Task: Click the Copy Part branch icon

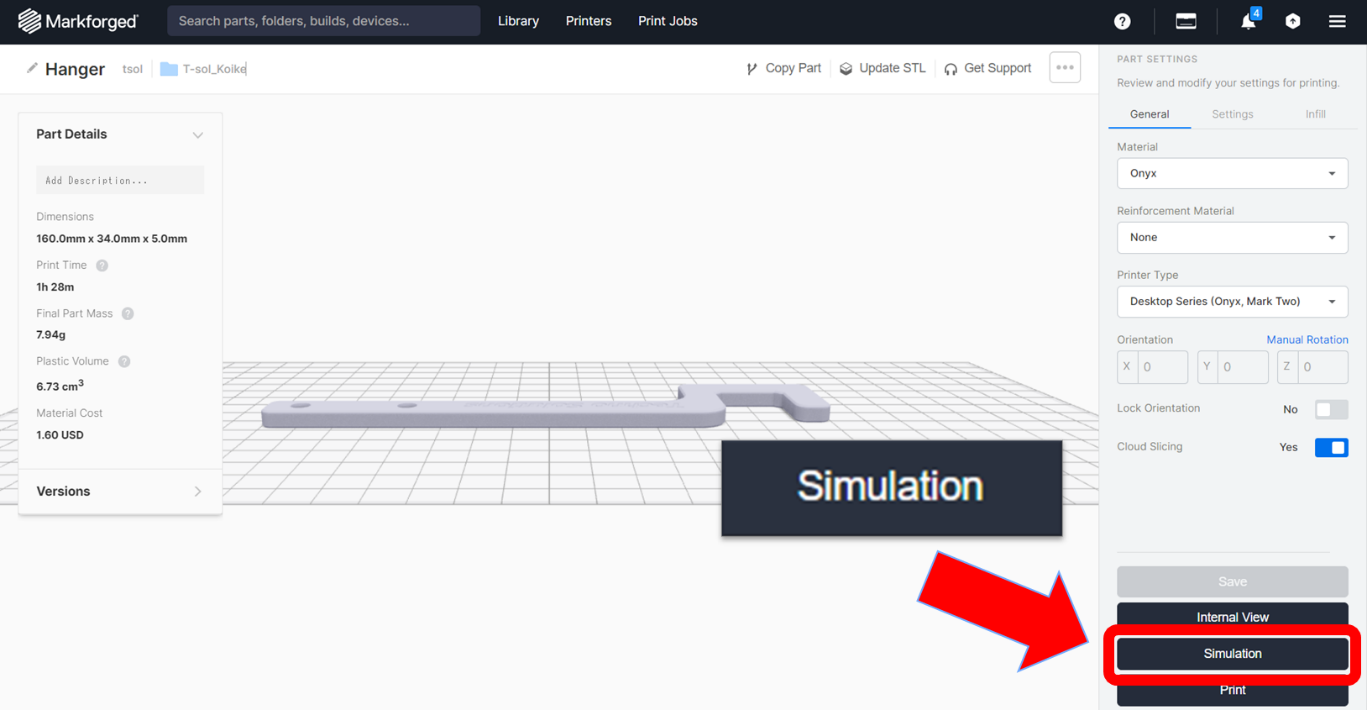Action: 751,68
